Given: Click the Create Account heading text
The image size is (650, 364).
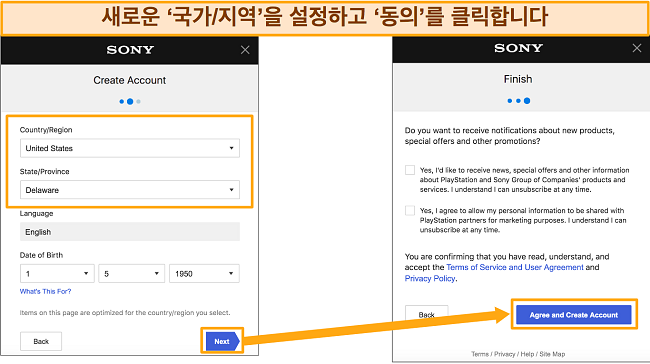Looking at the screenshot, I should pos(130,80).
